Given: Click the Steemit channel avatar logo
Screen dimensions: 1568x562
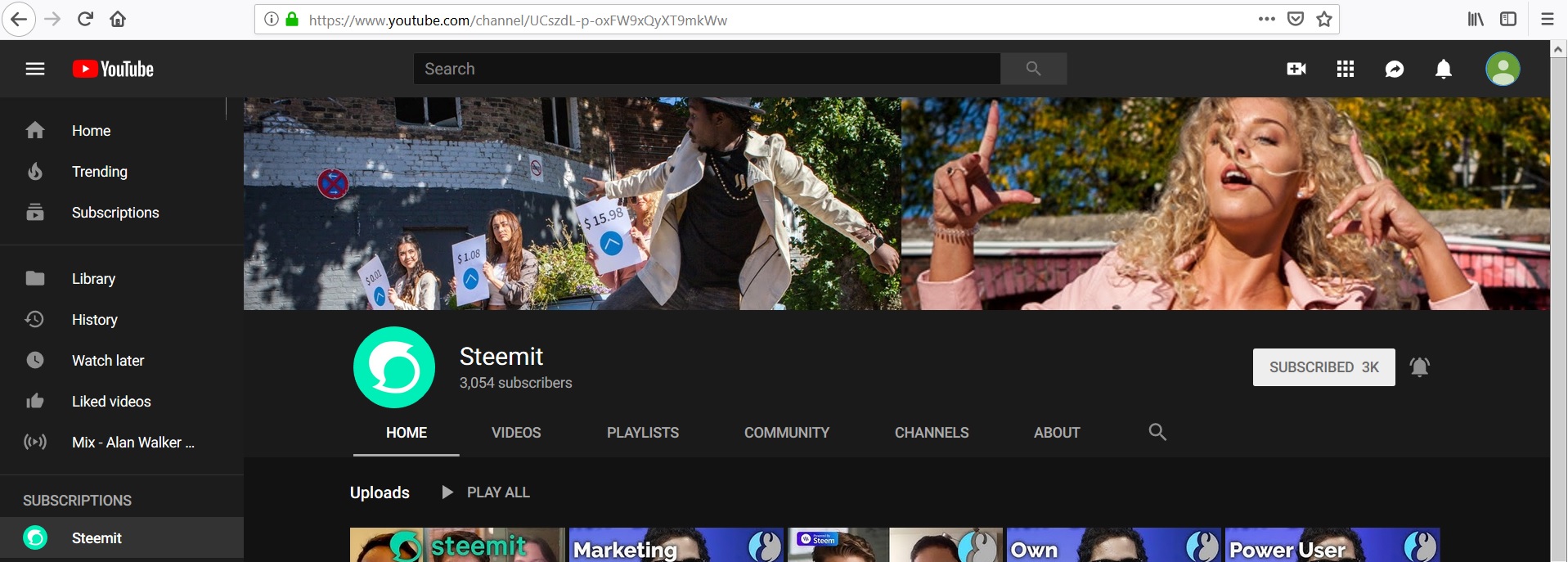Looking at the screenshot, I should pyautogui.click(x=394, y=367).
